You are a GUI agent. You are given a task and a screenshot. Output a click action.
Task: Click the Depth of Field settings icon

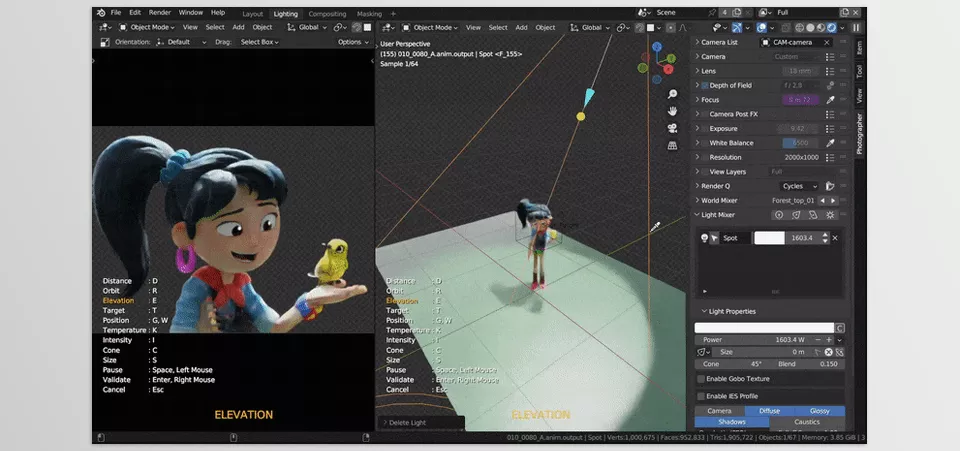(830, 86)
